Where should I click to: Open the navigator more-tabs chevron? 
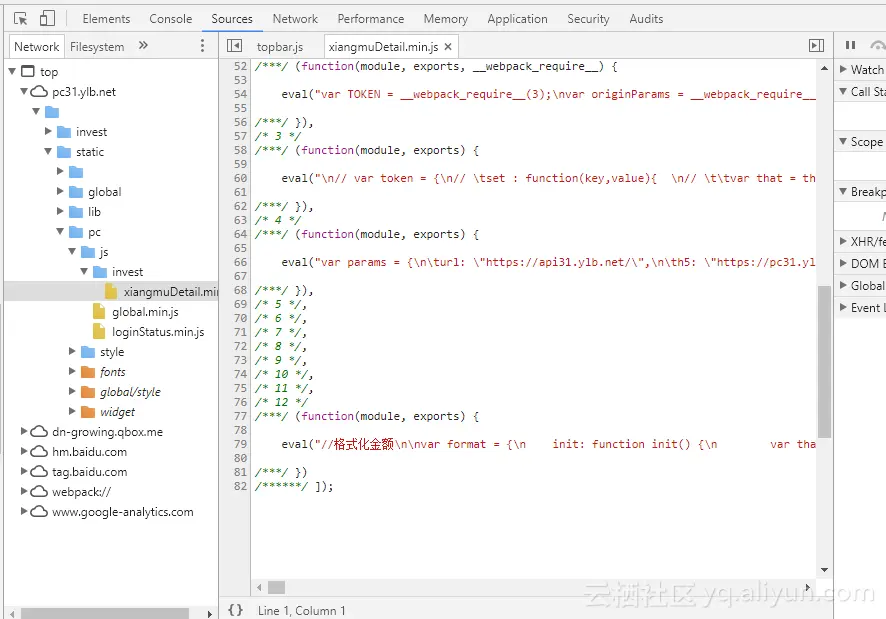(143, 45)
